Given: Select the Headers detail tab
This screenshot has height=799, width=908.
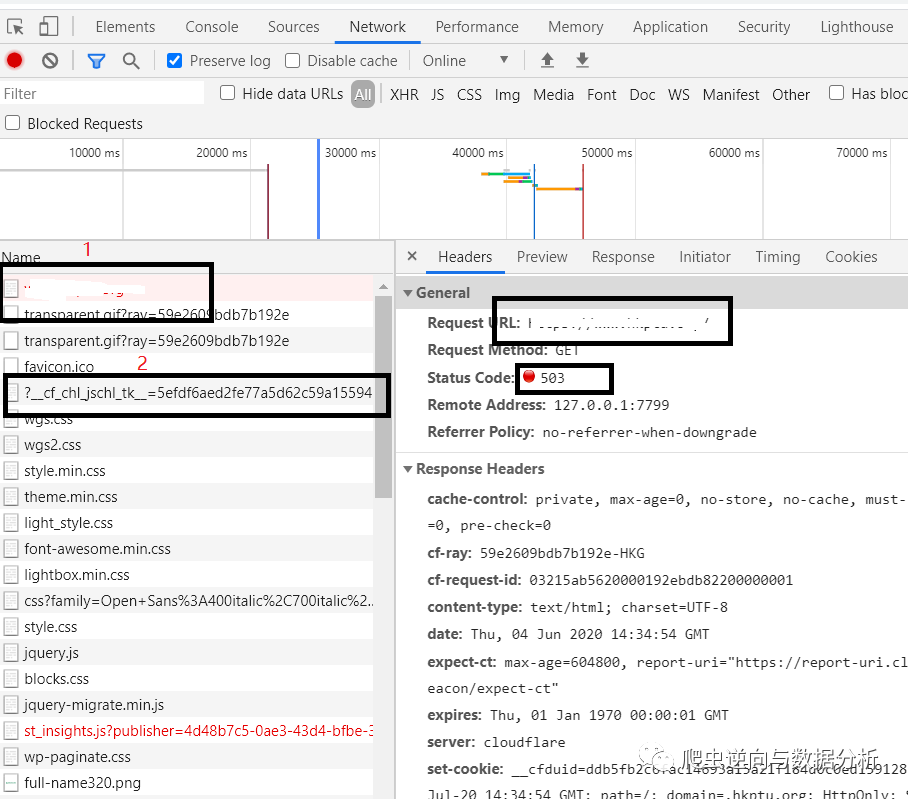Looking at the screenshot, I should 465,256.
